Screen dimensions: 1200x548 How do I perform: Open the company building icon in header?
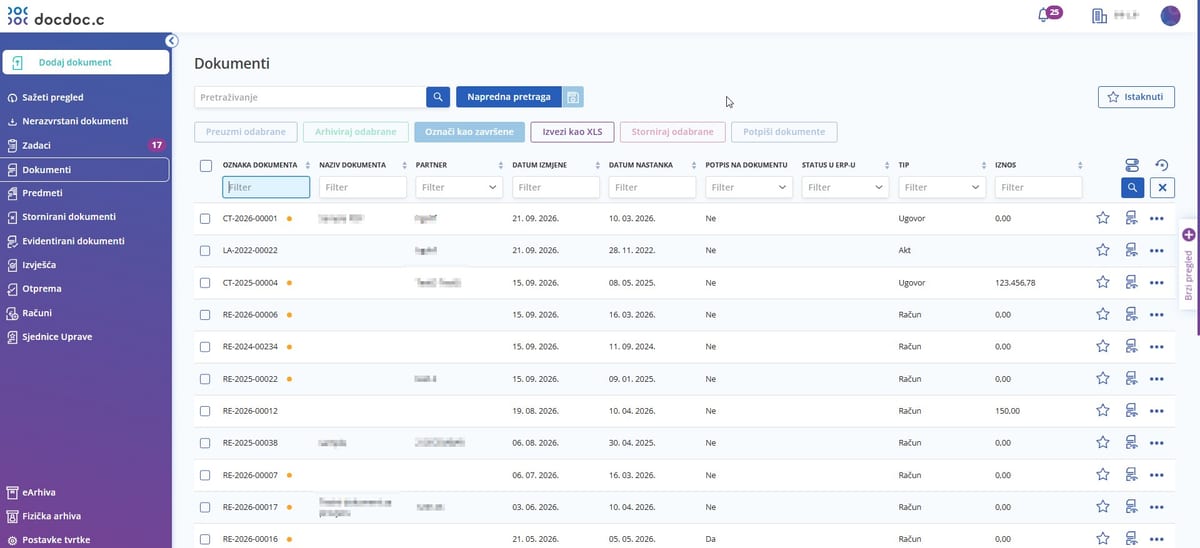click(x=1100, y=16)
